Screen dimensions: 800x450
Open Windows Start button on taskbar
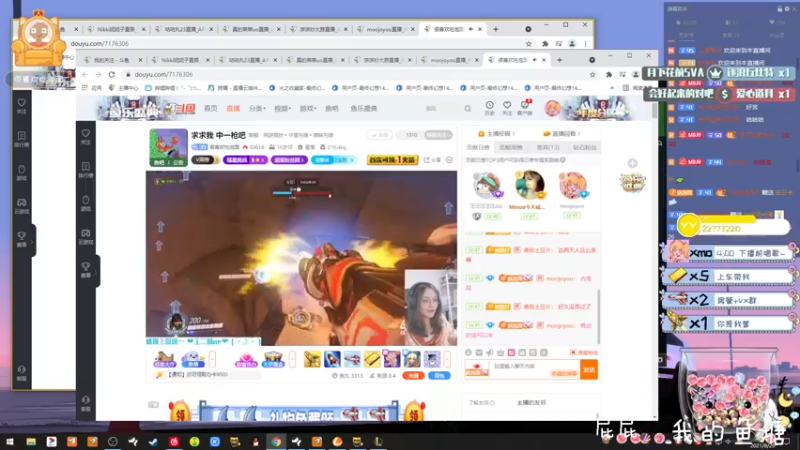point(10,442)
